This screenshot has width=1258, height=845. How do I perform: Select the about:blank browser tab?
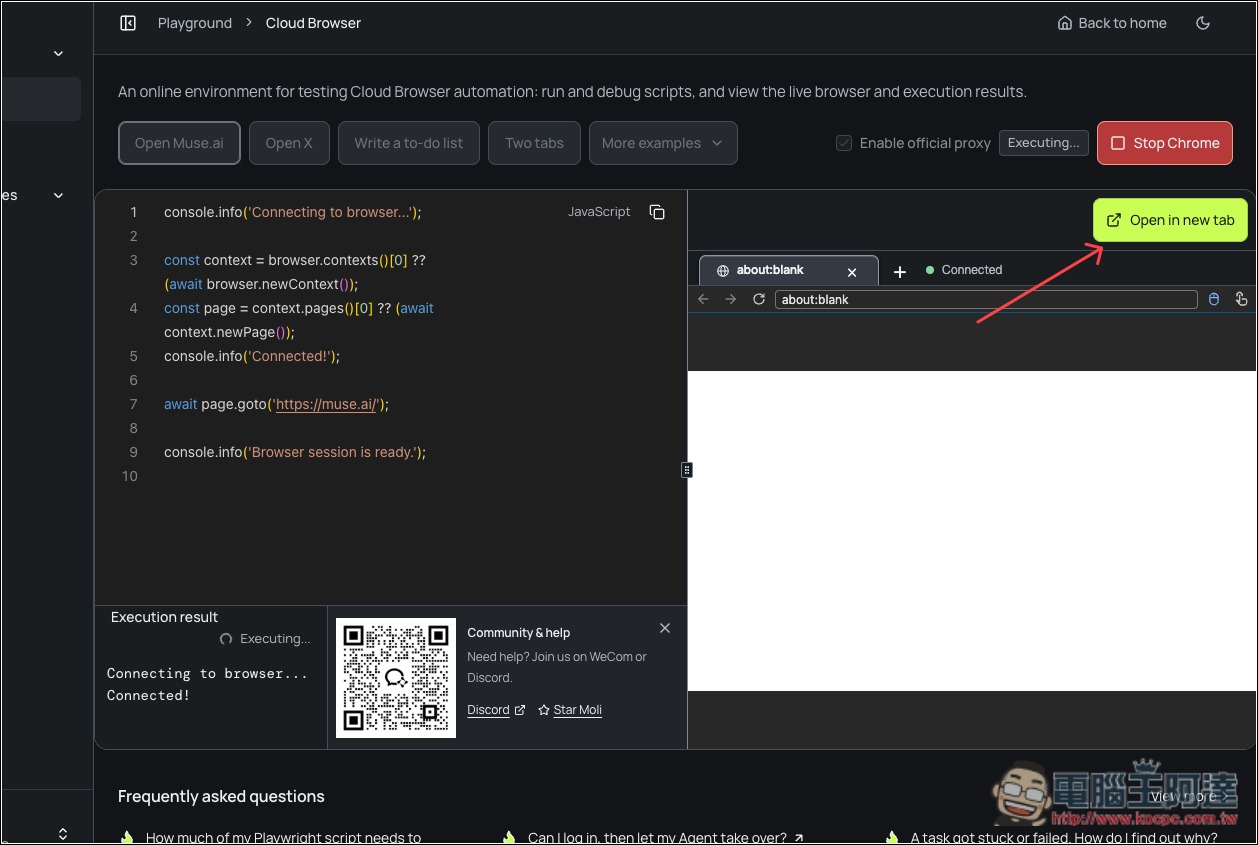point(788,270)
